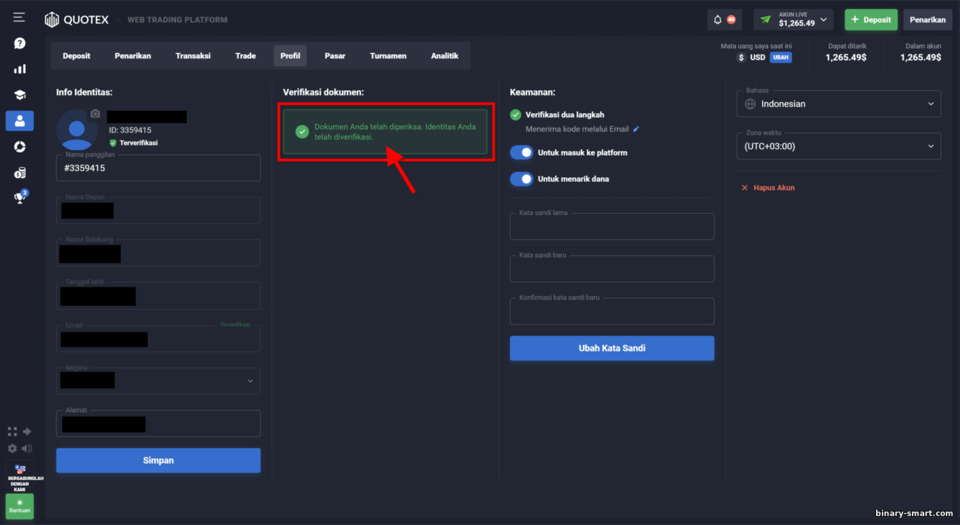Click the Nama panggilan input field
Screen dimensions: 960x525
[158, 168]
